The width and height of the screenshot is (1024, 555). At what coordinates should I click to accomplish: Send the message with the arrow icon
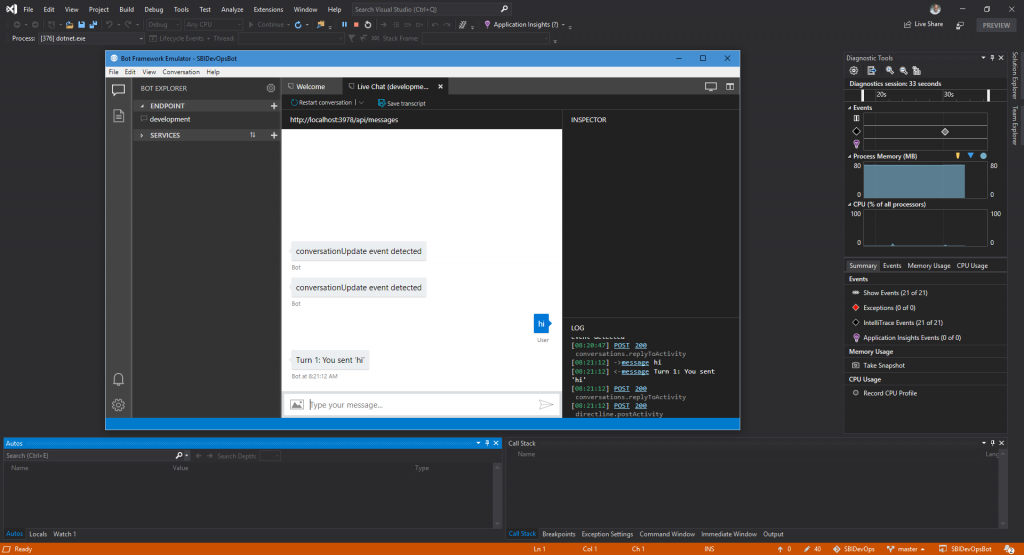coord(546,405)
